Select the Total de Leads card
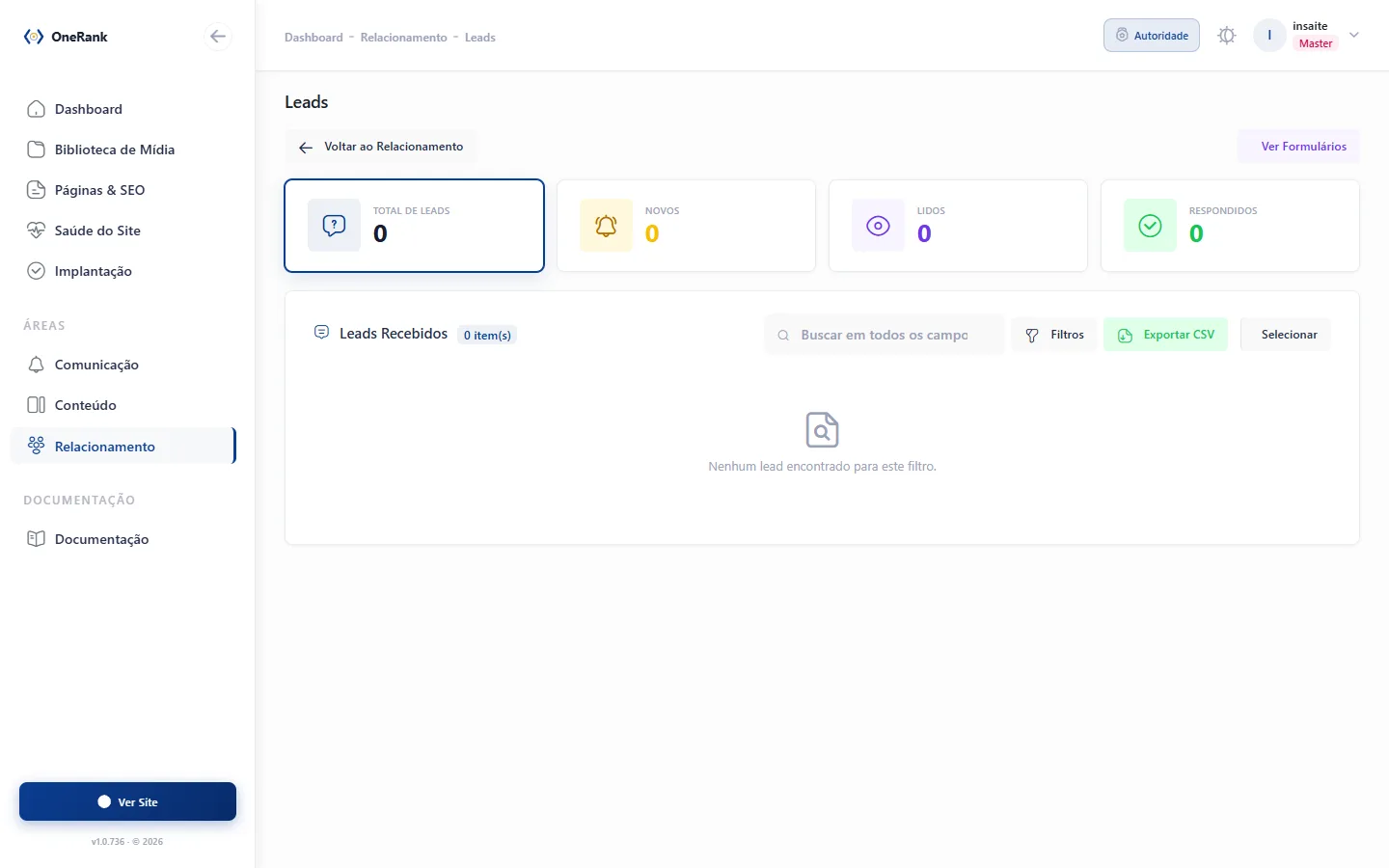Viewport: 1389px width, 868px height. 415,226
